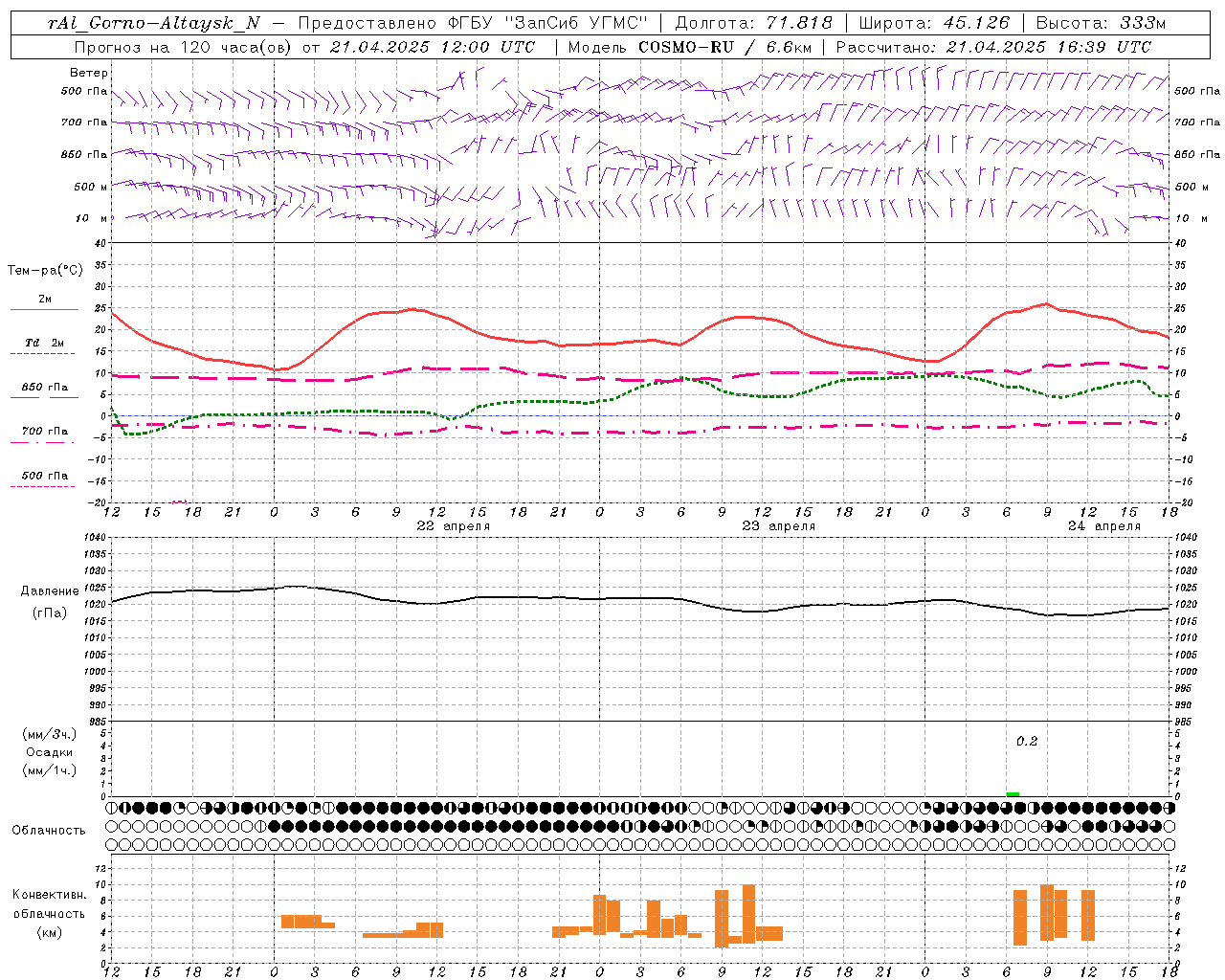Click the (км) unit of convective cloudiness
Viewport: 1225px width, 980px height.
click(50, 932)
